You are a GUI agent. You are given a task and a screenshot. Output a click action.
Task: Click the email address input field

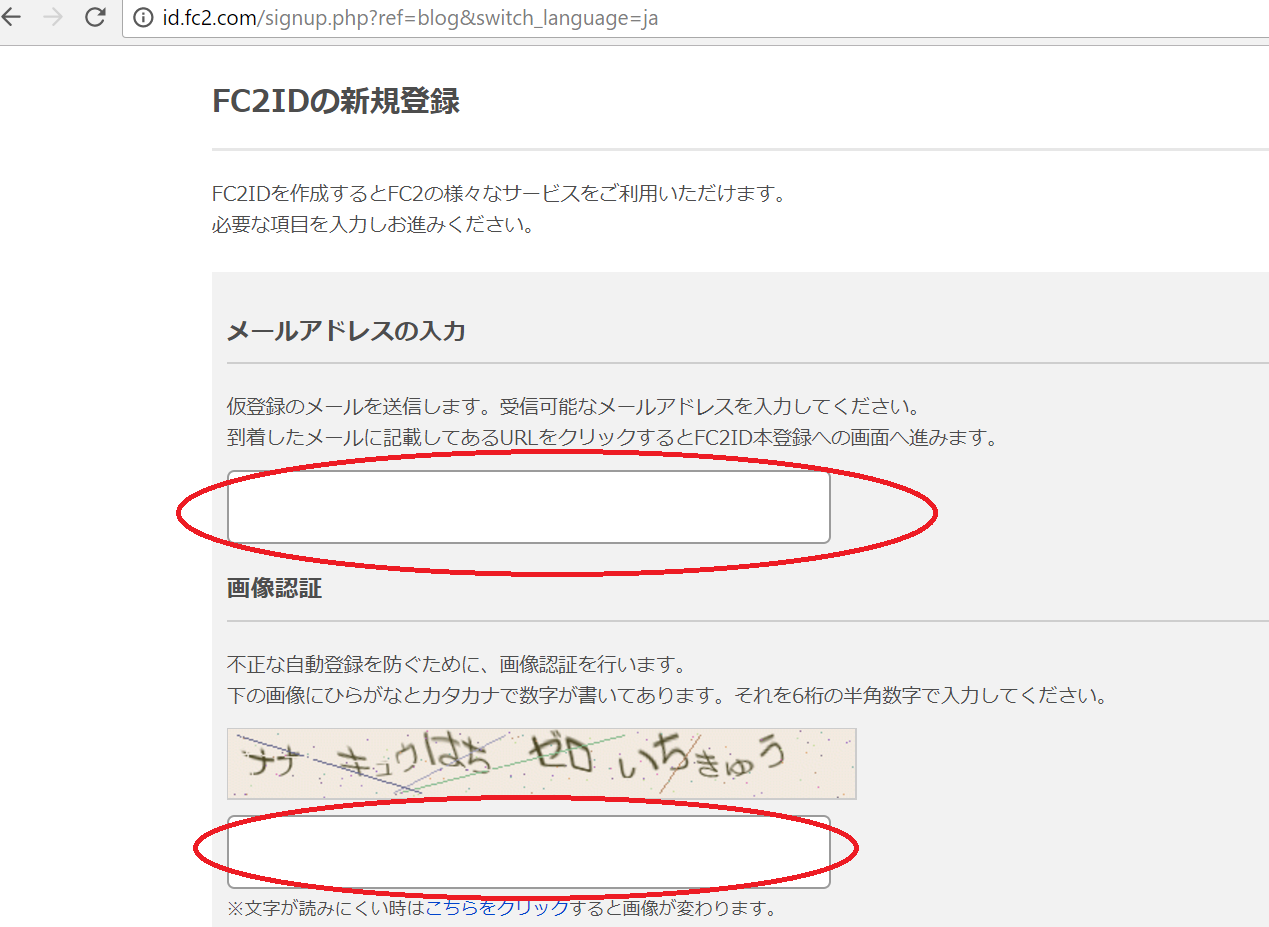point(529,507)
